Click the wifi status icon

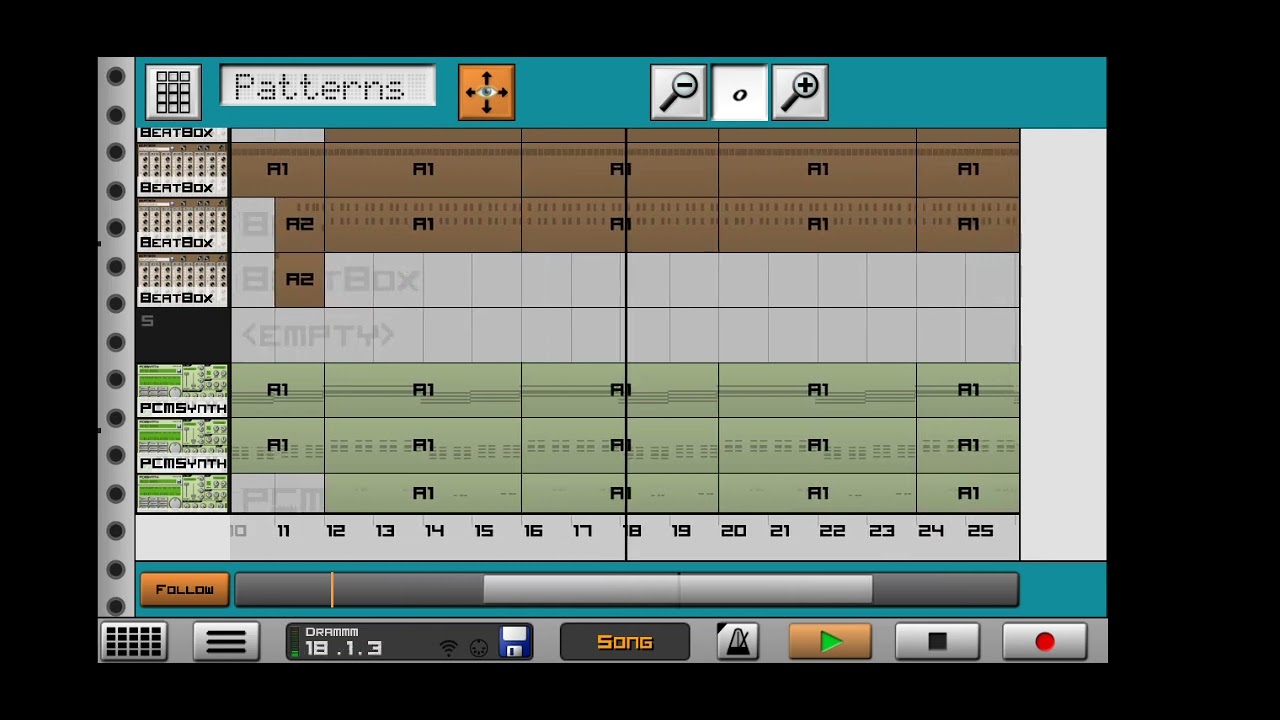[449, 648]
